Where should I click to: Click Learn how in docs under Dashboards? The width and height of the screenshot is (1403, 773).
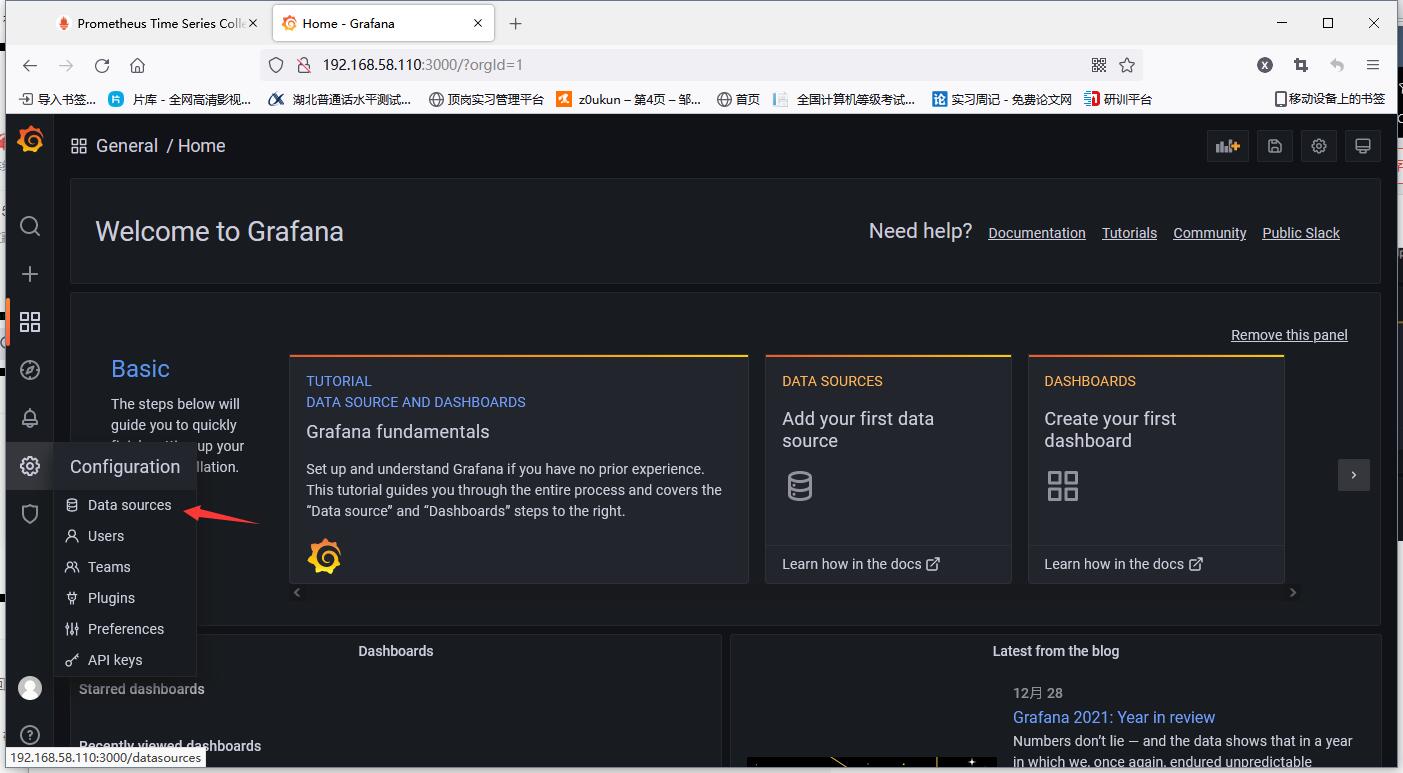click(1123, 564)
